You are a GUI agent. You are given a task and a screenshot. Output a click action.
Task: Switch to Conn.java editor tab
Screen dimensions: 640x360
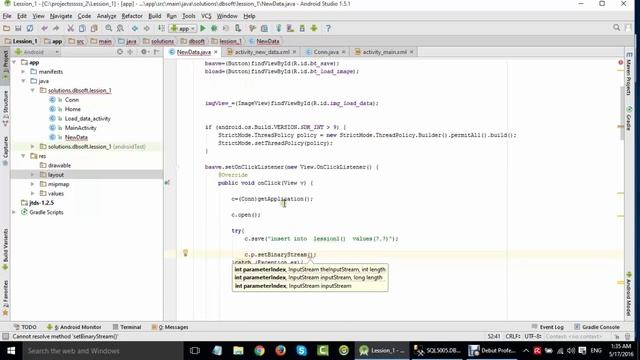326,52
